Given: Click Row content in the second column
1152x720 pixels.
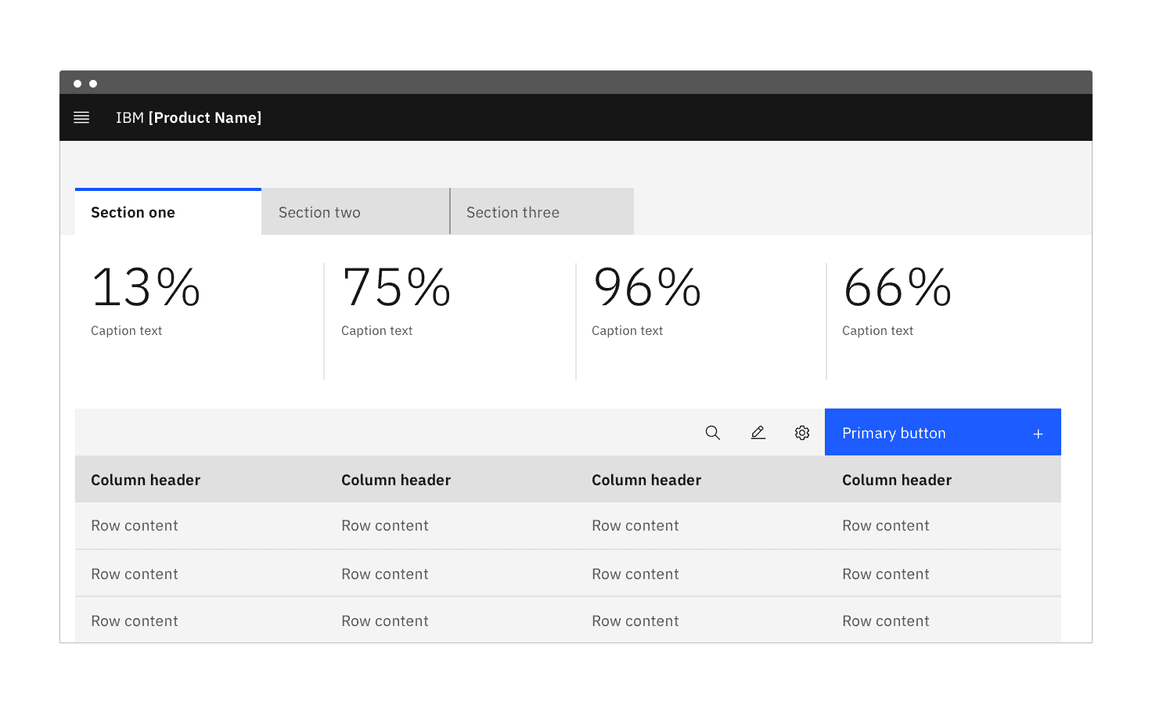Looking at the screenshot, I should click(384, 525).
